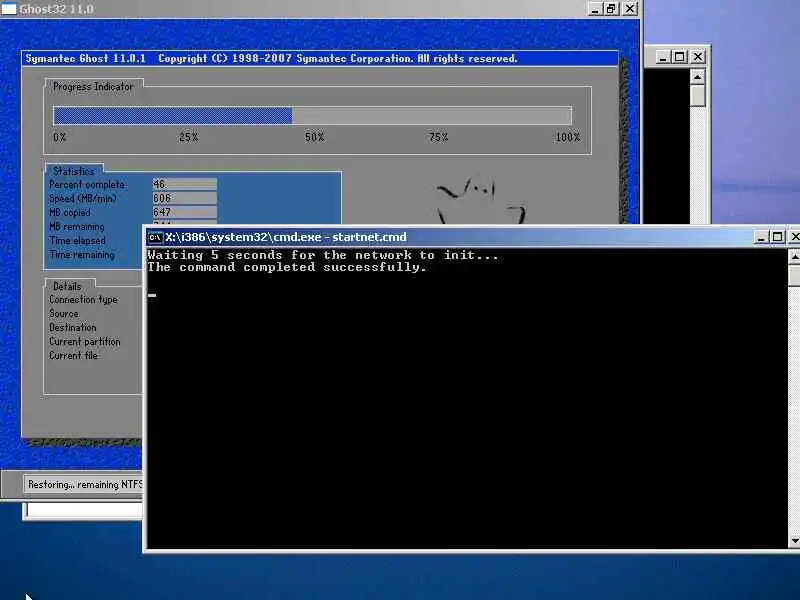The image size is (800, 600).
Task: Click the 50% progress scale marker
Action: 314,137
